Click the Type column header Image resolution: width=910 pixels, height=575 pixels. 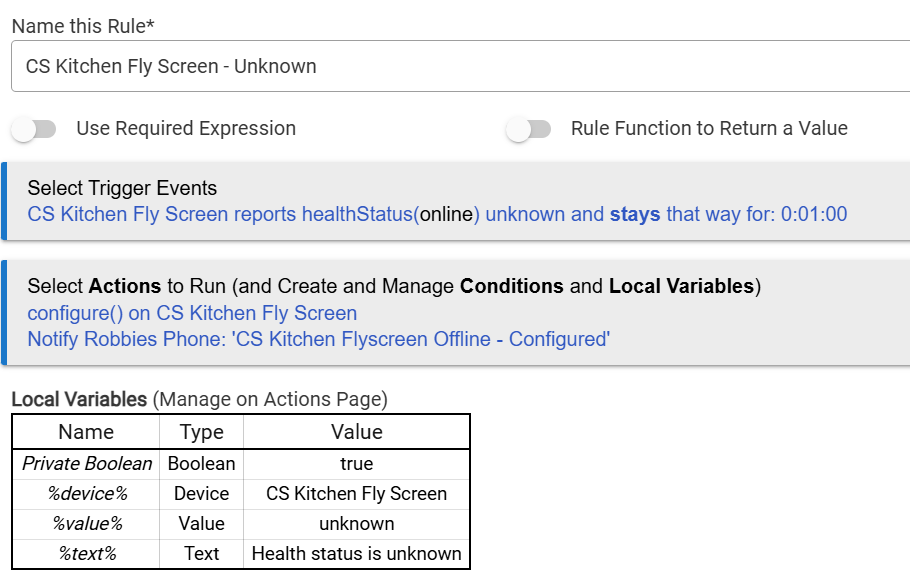click(201, 432)
